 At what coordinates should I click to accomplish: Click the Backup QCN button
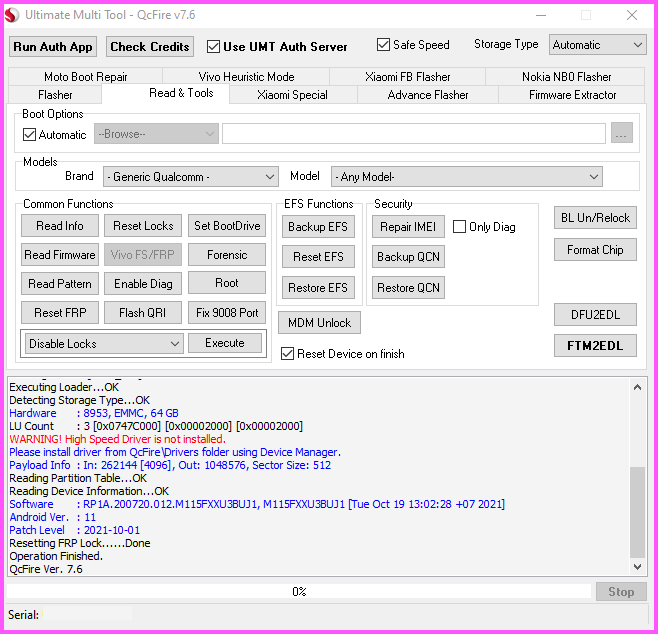pos(408,256)
